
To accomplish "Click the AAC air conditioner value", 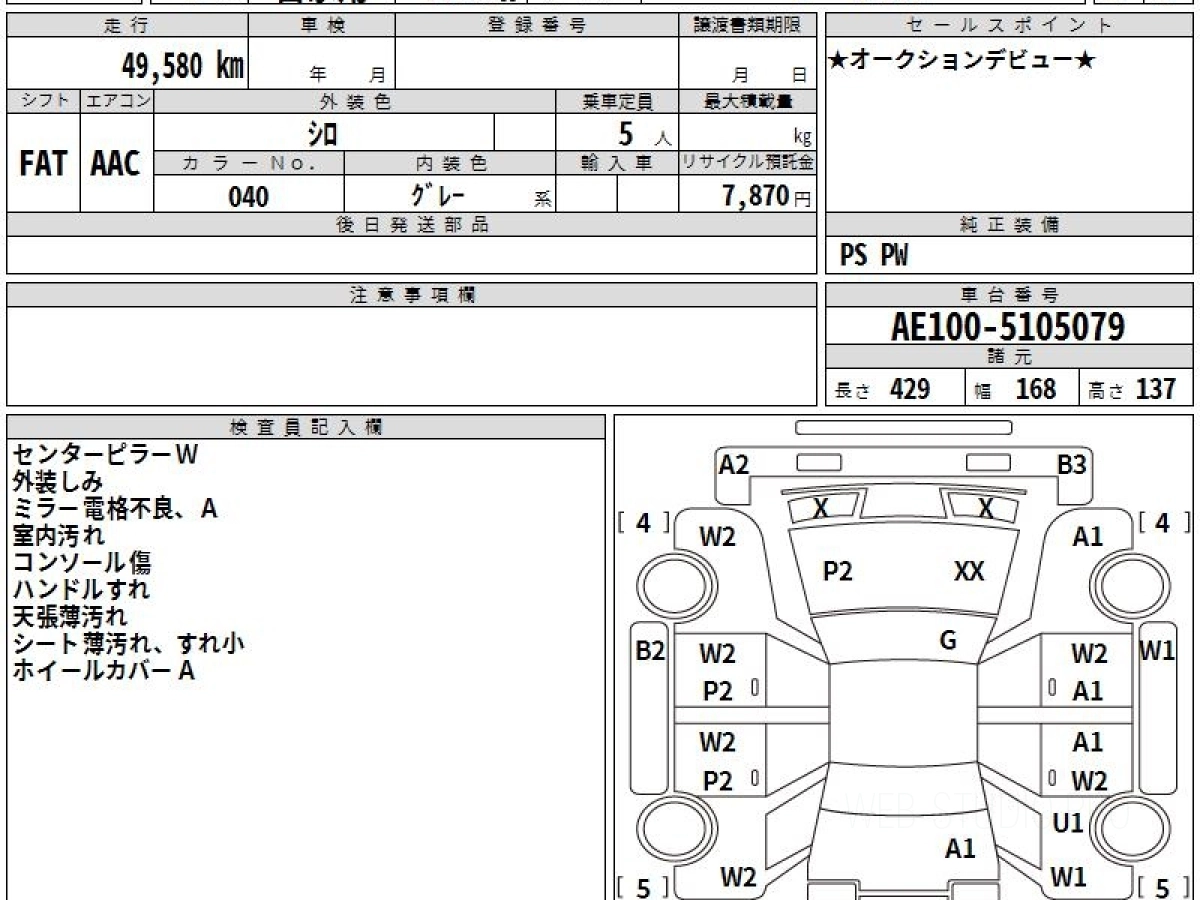I will tap(116, 164).
